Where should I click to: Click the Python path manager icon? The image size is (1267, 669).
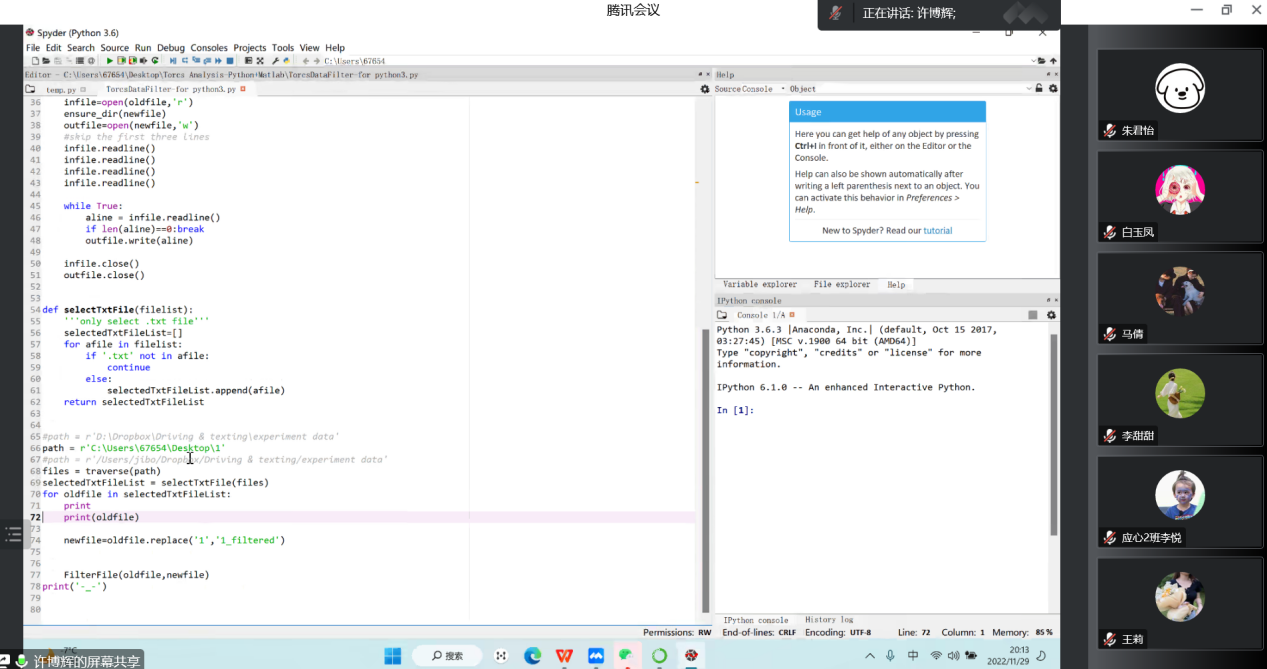point(286,61)
